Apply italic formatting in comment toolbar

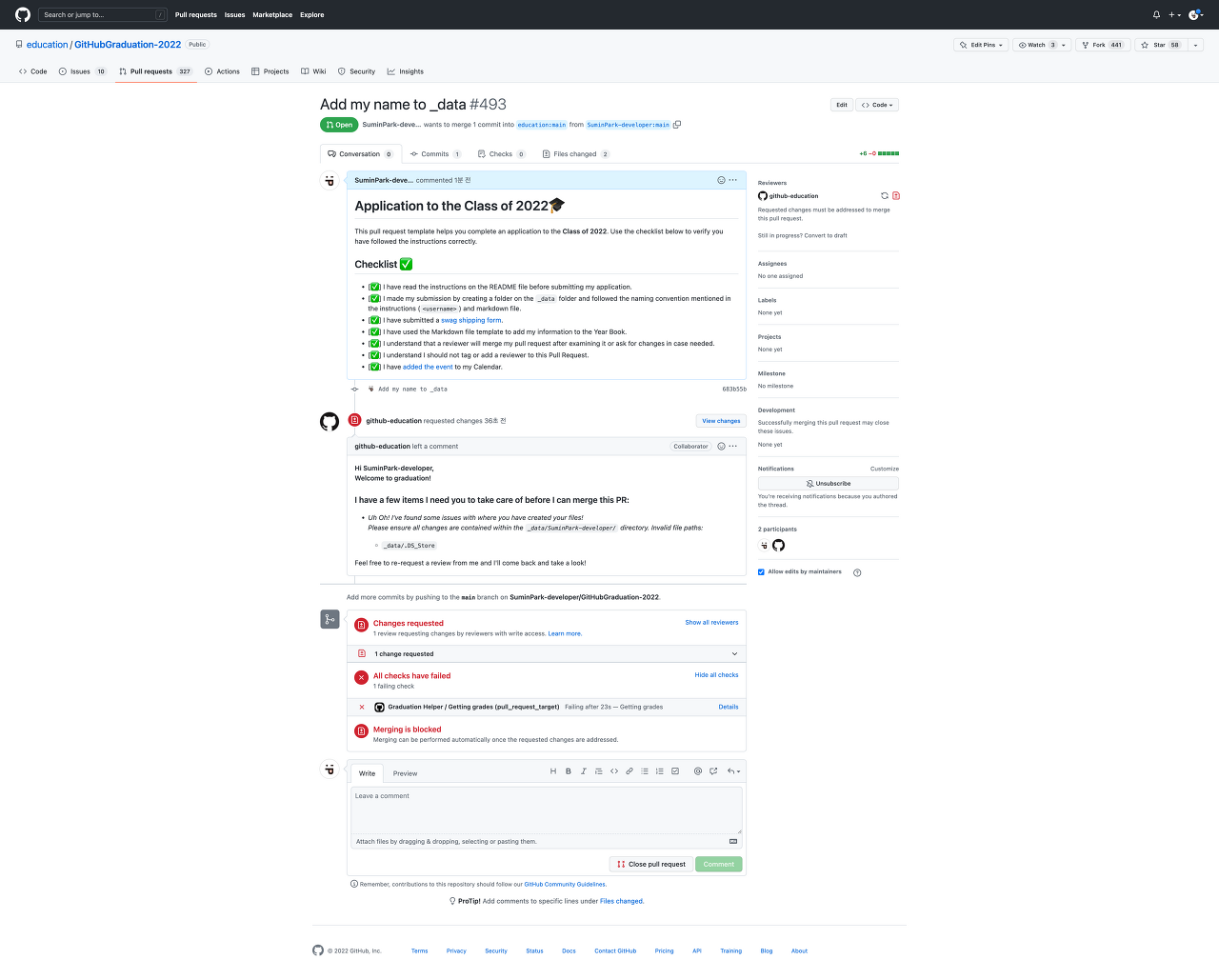(584, 771)
